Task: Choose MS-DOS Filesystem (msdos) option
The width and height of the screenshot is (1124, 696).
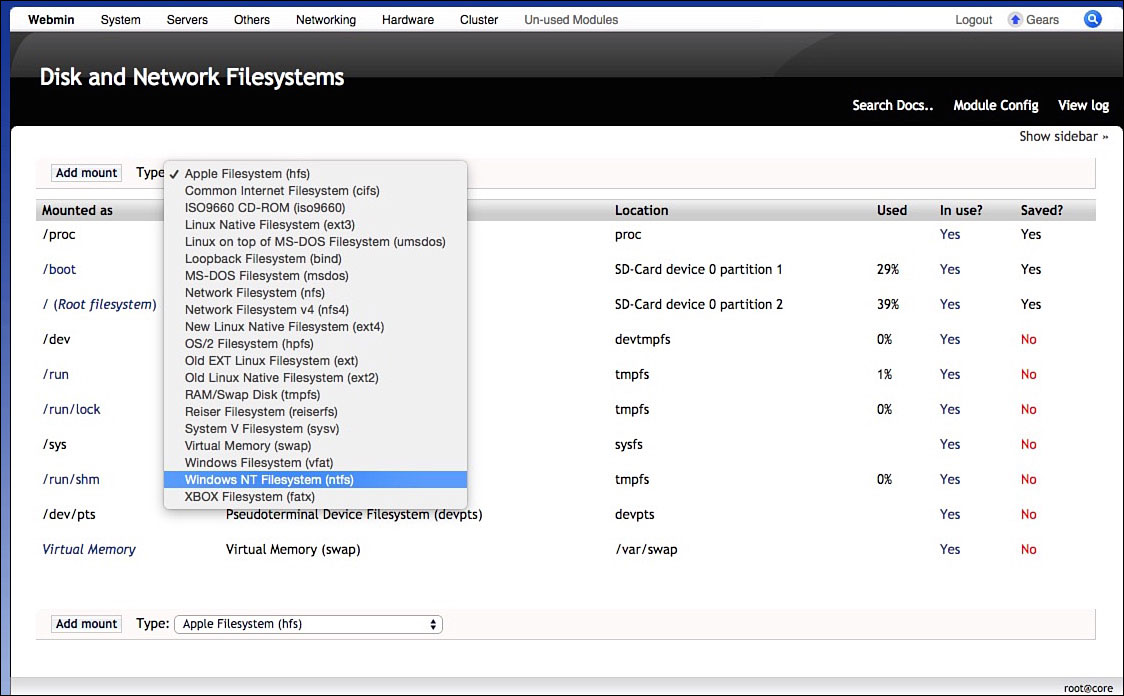Action: tap(315, 275)
